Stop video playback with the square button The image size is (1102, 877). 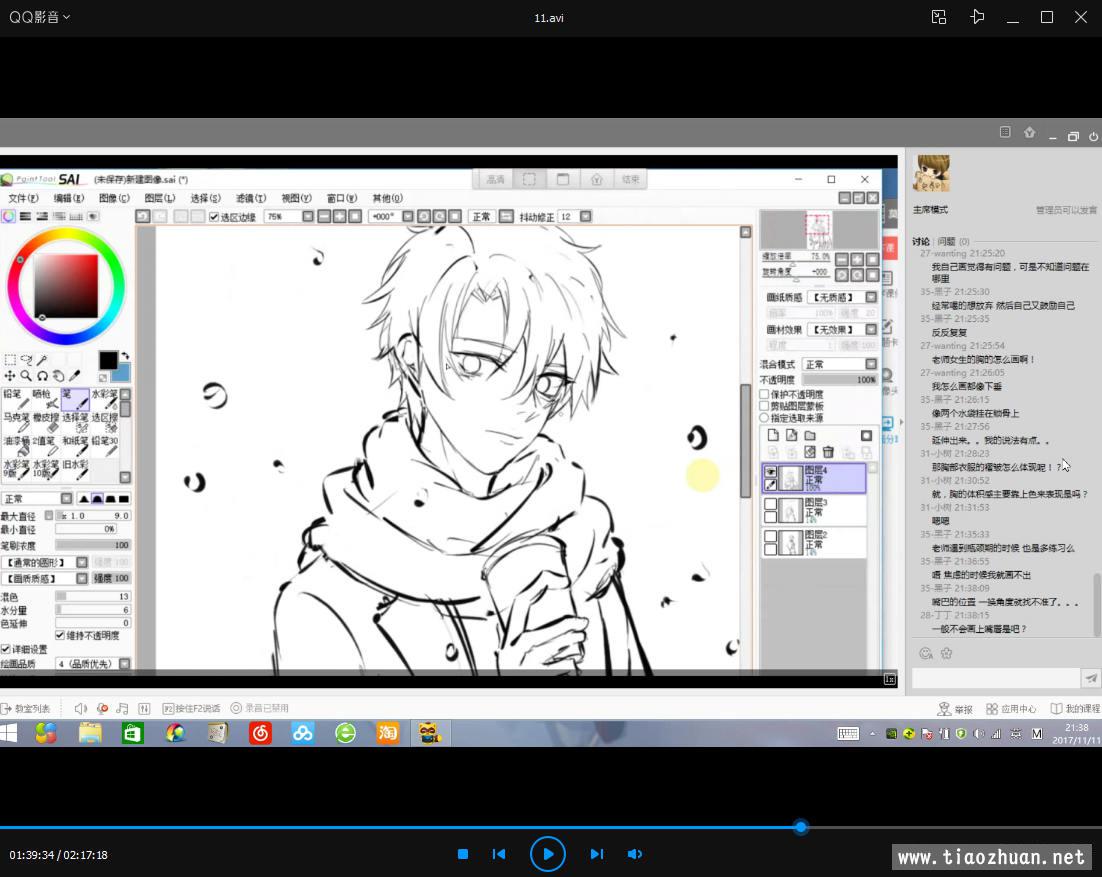pyautogui.click(x=463, y=854)
